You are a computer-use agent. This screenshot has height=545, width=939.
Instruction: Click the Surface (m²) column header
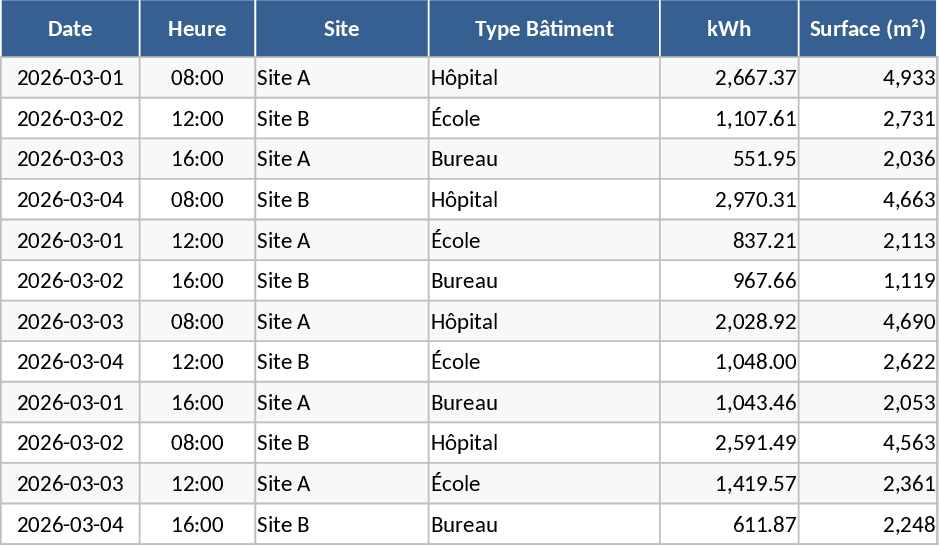pyautogui.click(x=868, y=29)
